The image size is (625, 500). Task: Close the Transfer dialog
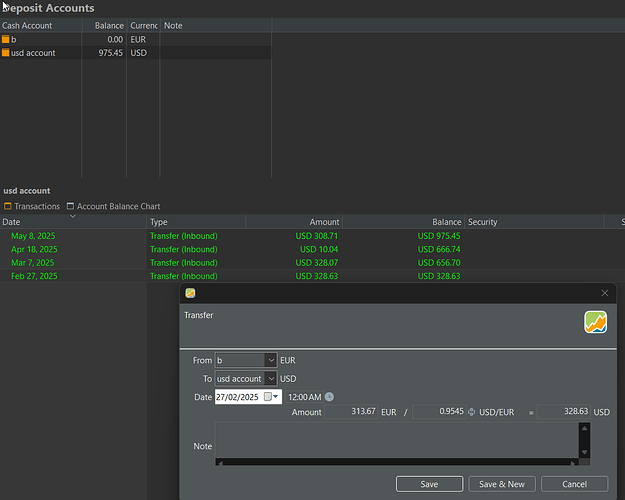point(605,293)
